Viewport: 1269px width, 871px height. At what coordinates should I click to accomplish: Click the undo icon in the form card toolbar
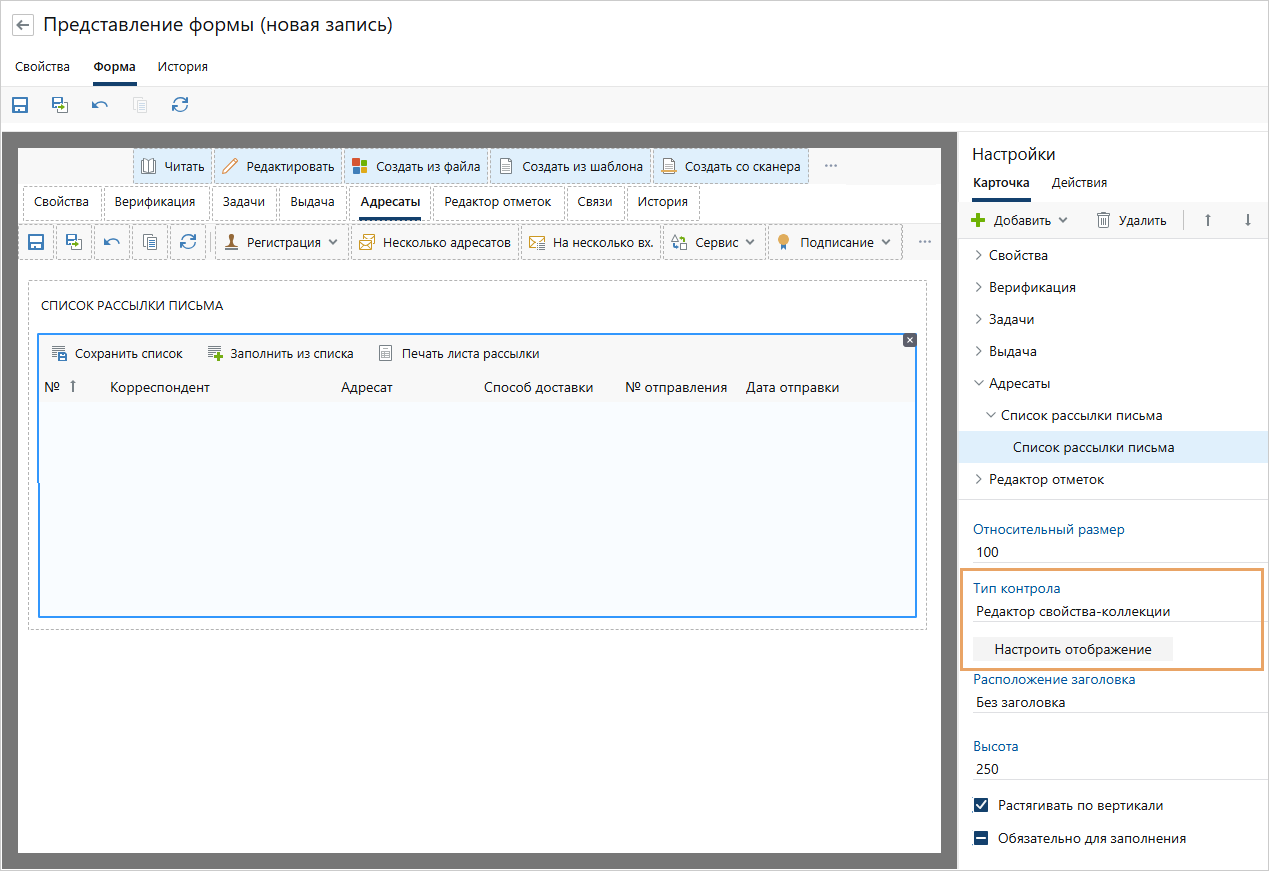coord(112,242)
